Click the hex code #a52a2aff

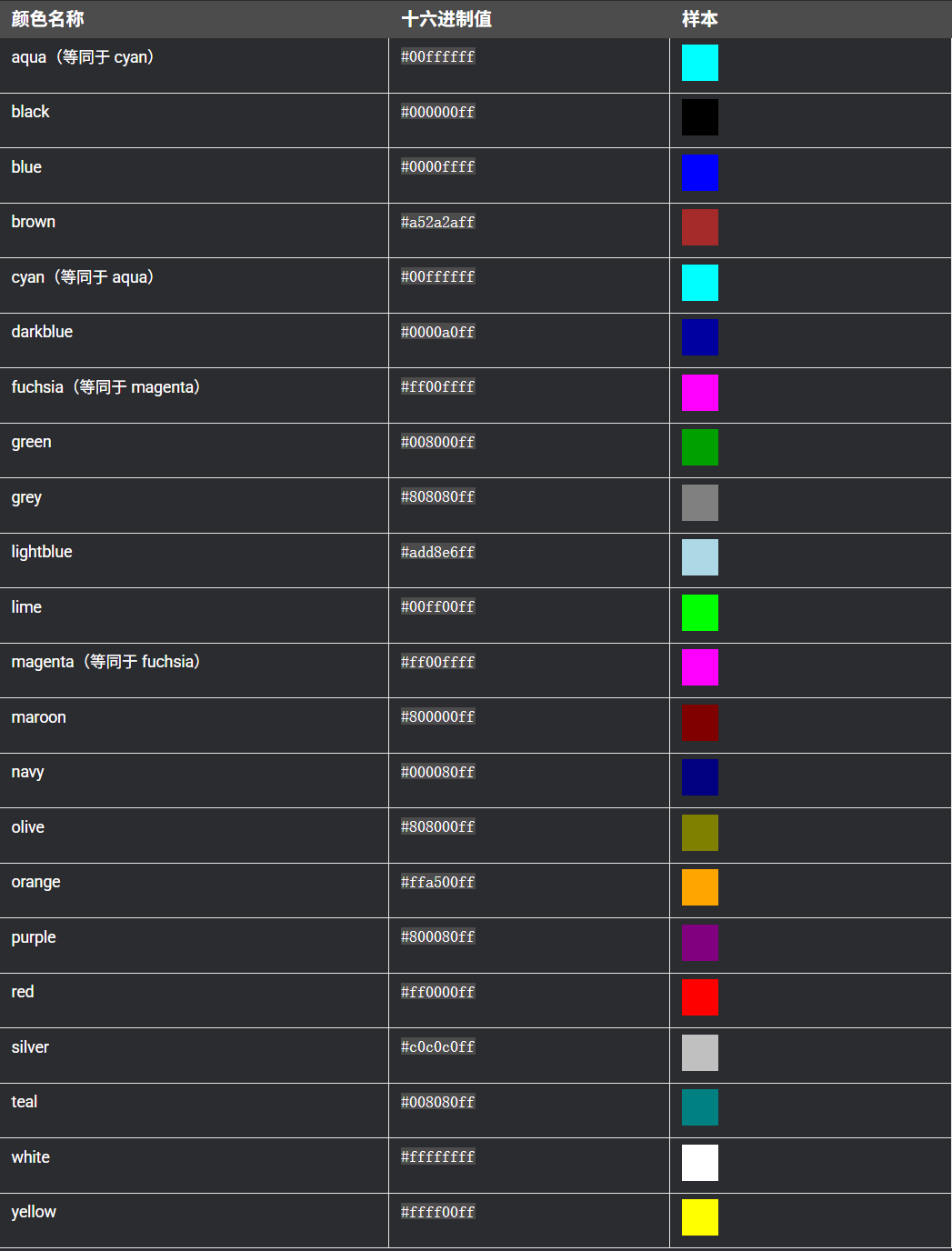pyautogui.click(x=437, y=222)
